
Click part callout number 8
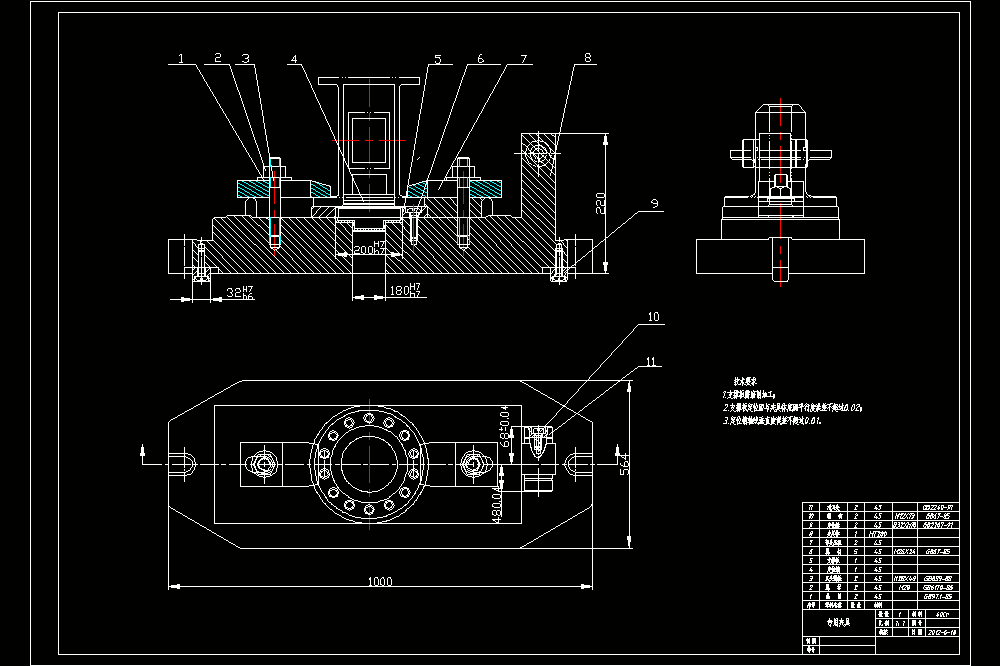click(587, 58)
